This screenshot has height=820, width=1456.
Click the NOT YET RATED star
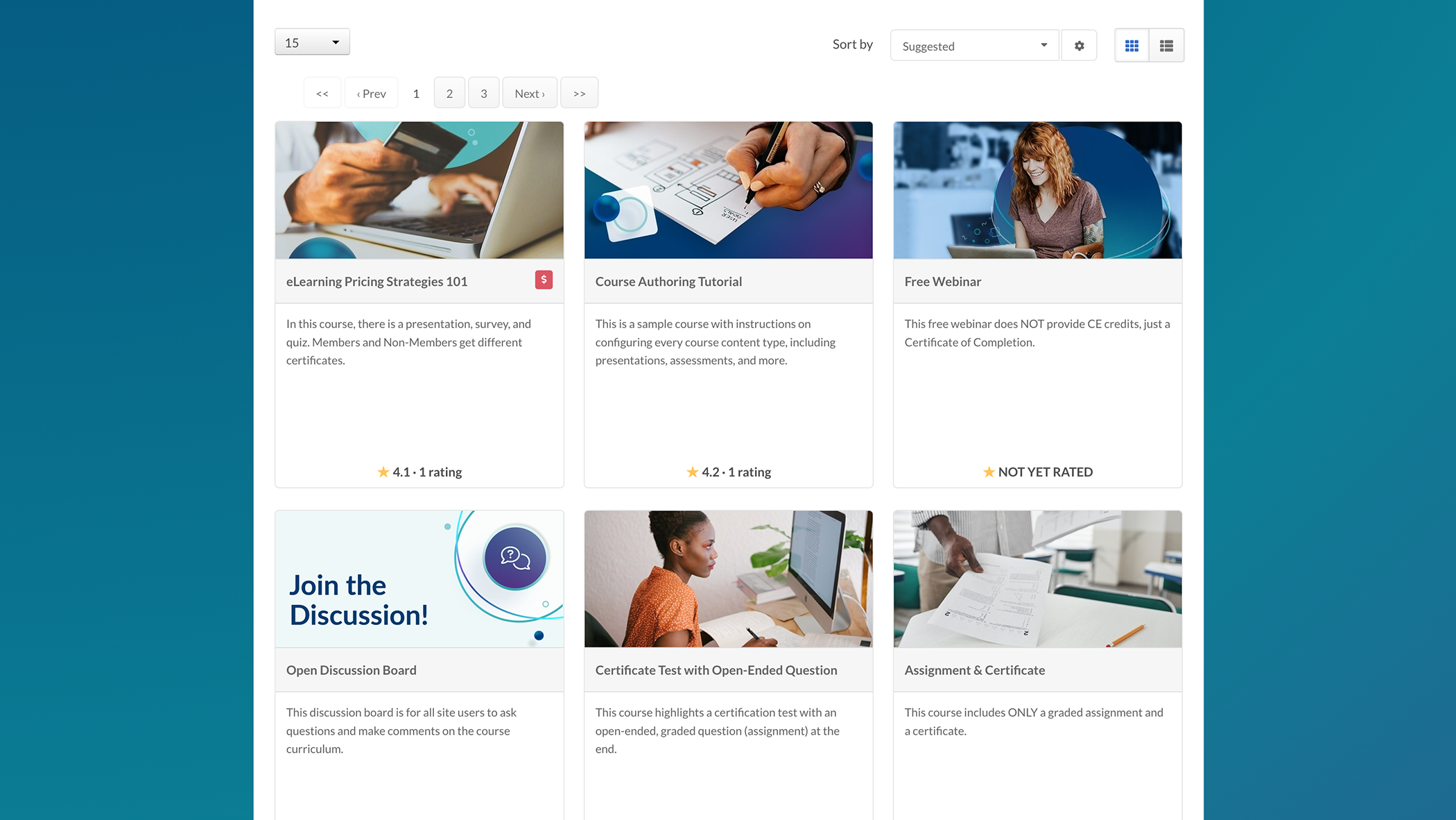pyautogui.click(x=989, y=472)
